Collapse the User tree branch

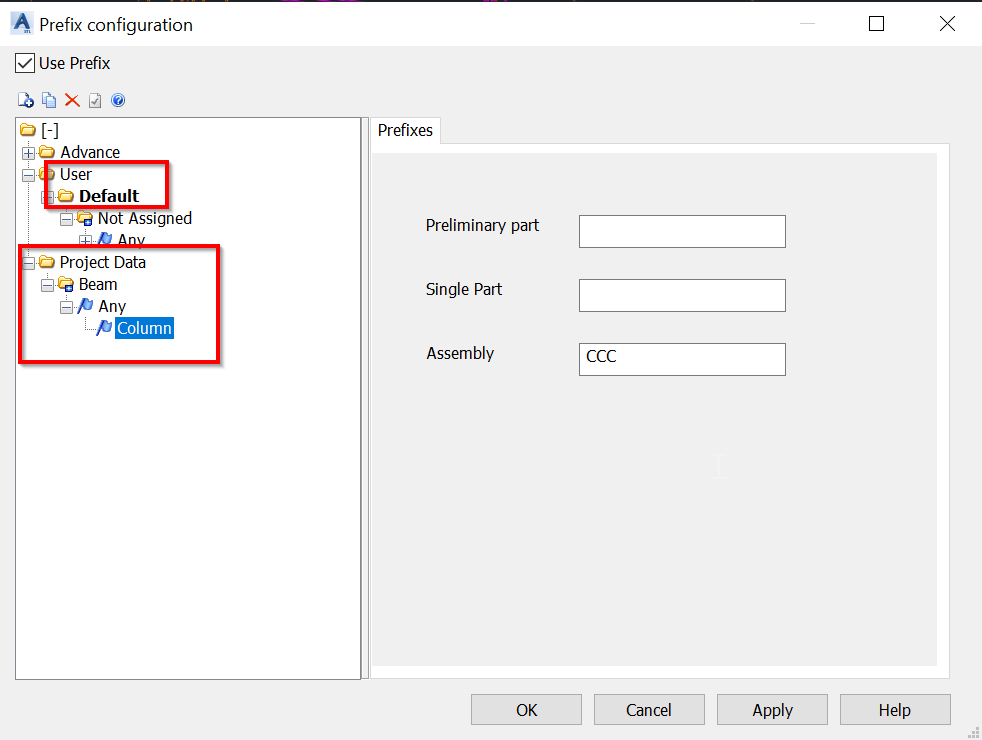pyautogui.click(x=28, y=174)
